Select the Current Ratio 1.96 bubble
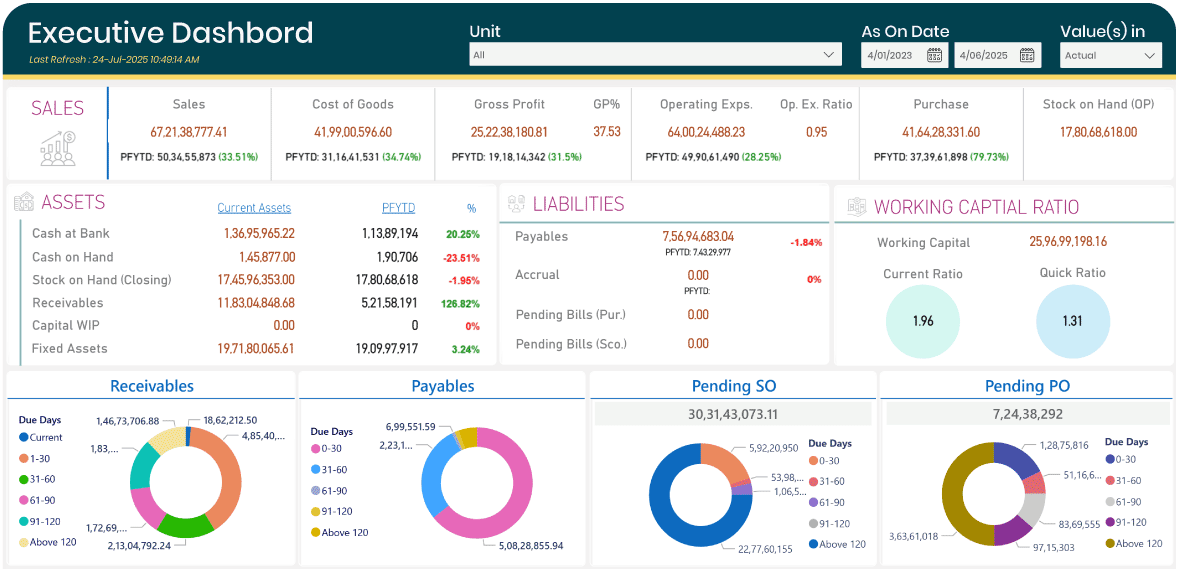Image resolution: width=1180 pixels, height=569 pixels. (923, 321)
